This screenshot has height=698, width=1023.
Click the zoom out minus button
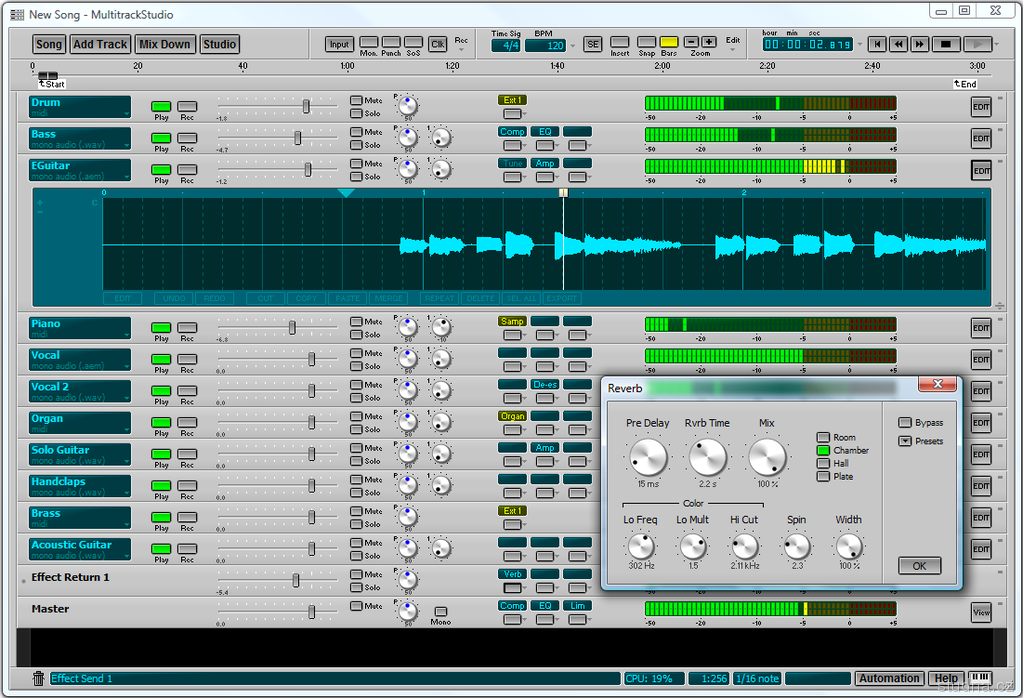coord(692,42)
